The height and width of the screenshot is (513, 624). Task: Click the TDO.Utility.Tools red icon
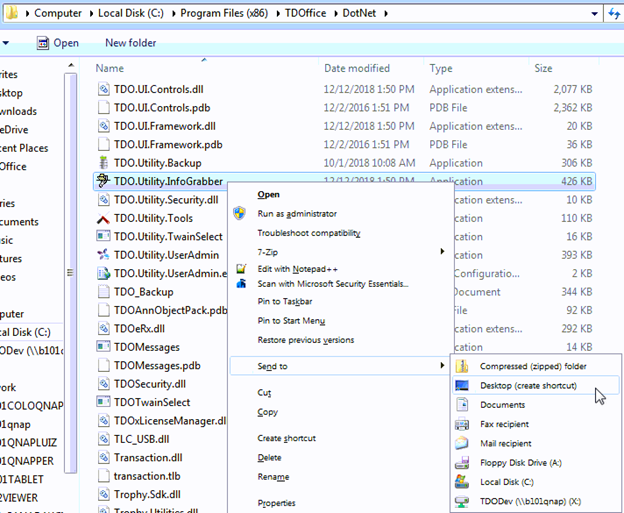103,218
